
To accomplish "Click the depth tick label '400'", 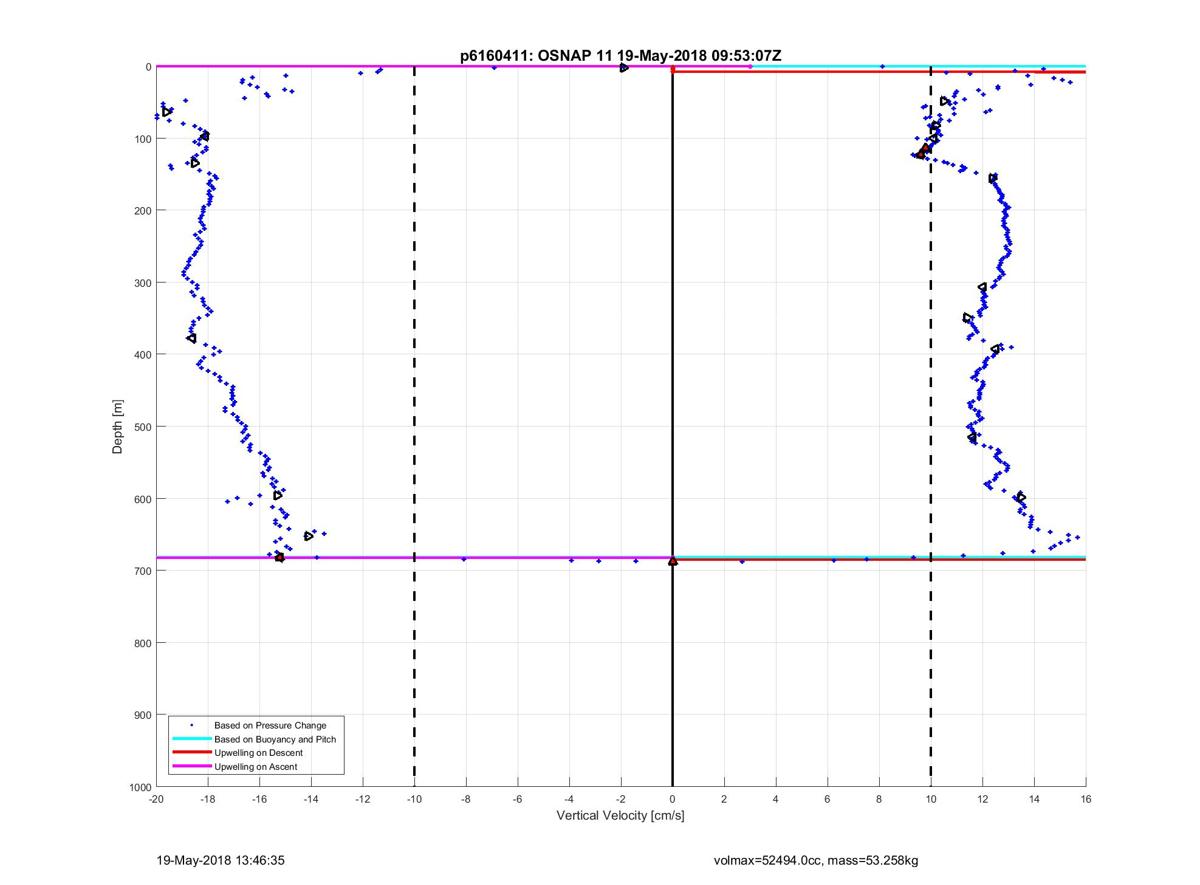I will click(x=142, y=354).
